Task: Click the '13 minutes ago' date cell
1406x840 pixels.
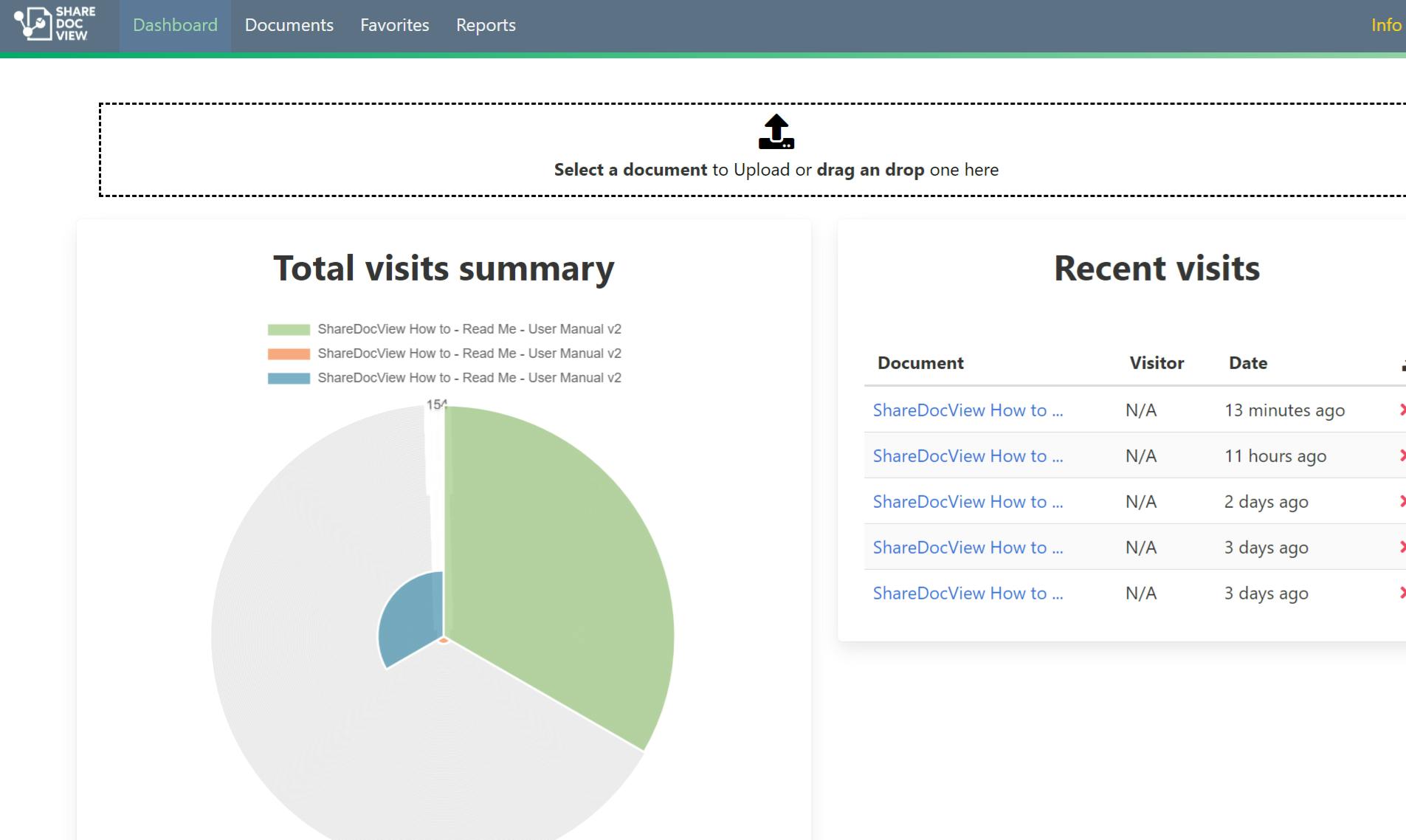Action: click(x=1284, y=410)
